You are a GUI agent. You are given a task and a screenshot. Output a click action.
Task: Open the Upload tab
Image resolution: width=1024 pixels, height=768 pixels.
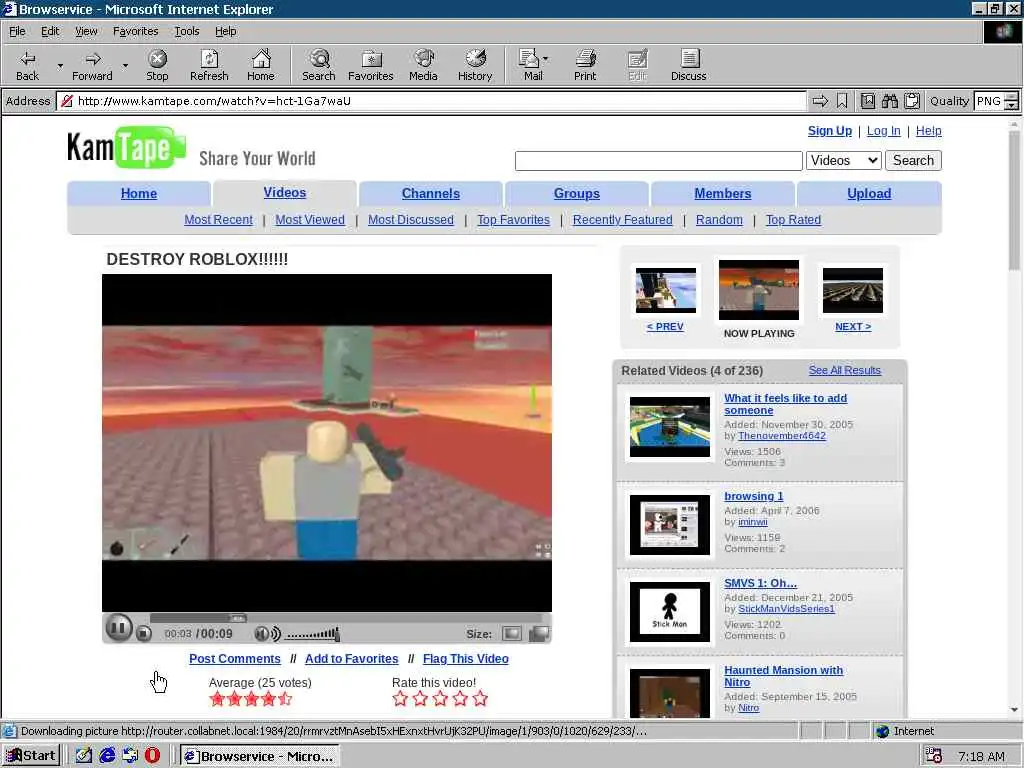click(x=869, y=193)
